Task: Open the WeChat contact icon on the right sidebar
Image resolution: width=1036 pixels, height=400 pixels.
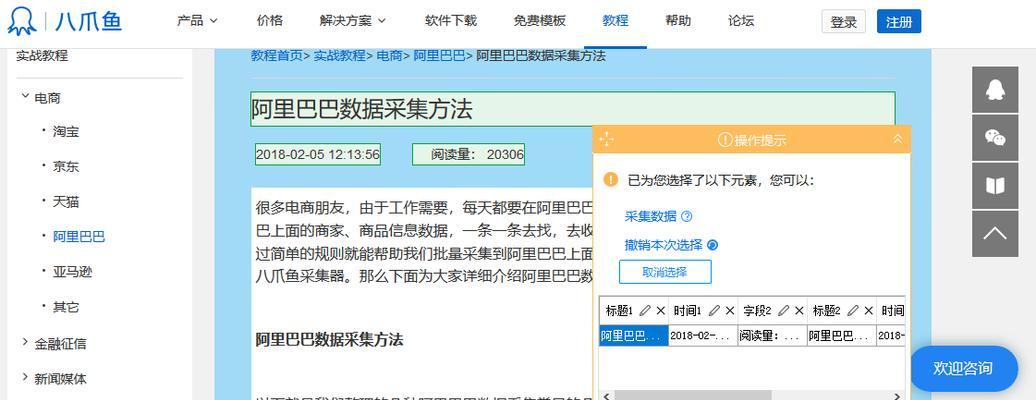Action: (x=994, y=138)
